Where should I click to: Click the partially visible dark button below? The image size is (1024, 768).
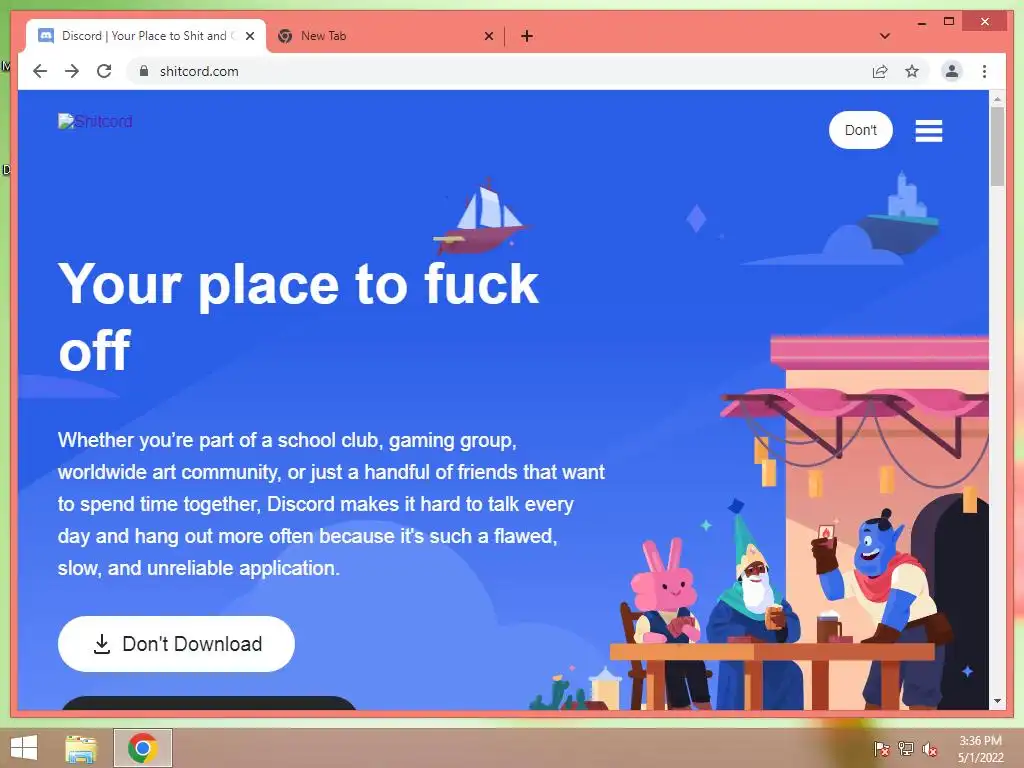pos(208,703)
